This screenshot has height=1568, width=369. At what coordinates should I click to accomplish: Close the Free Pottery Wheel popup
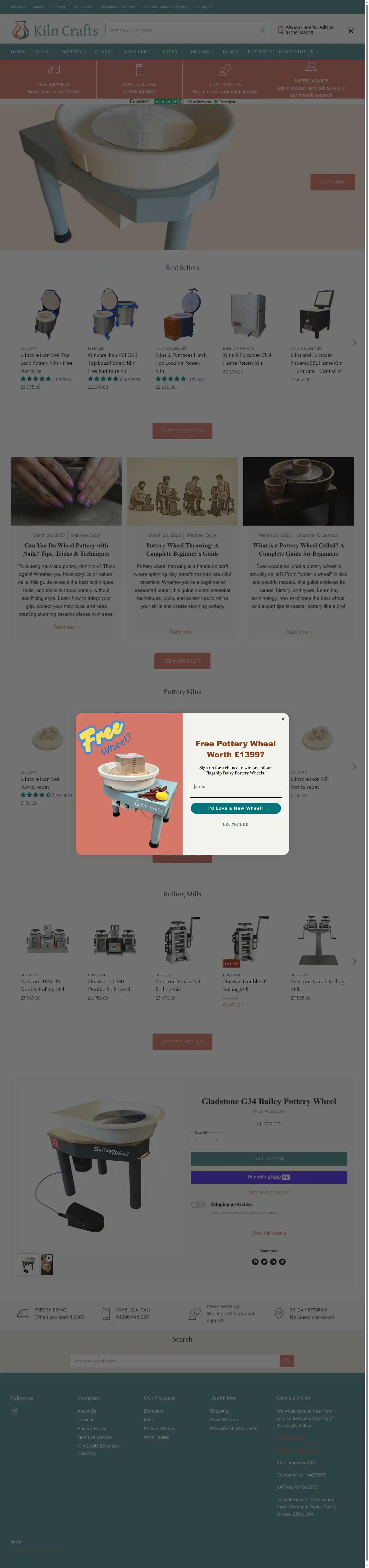point(283,719)
